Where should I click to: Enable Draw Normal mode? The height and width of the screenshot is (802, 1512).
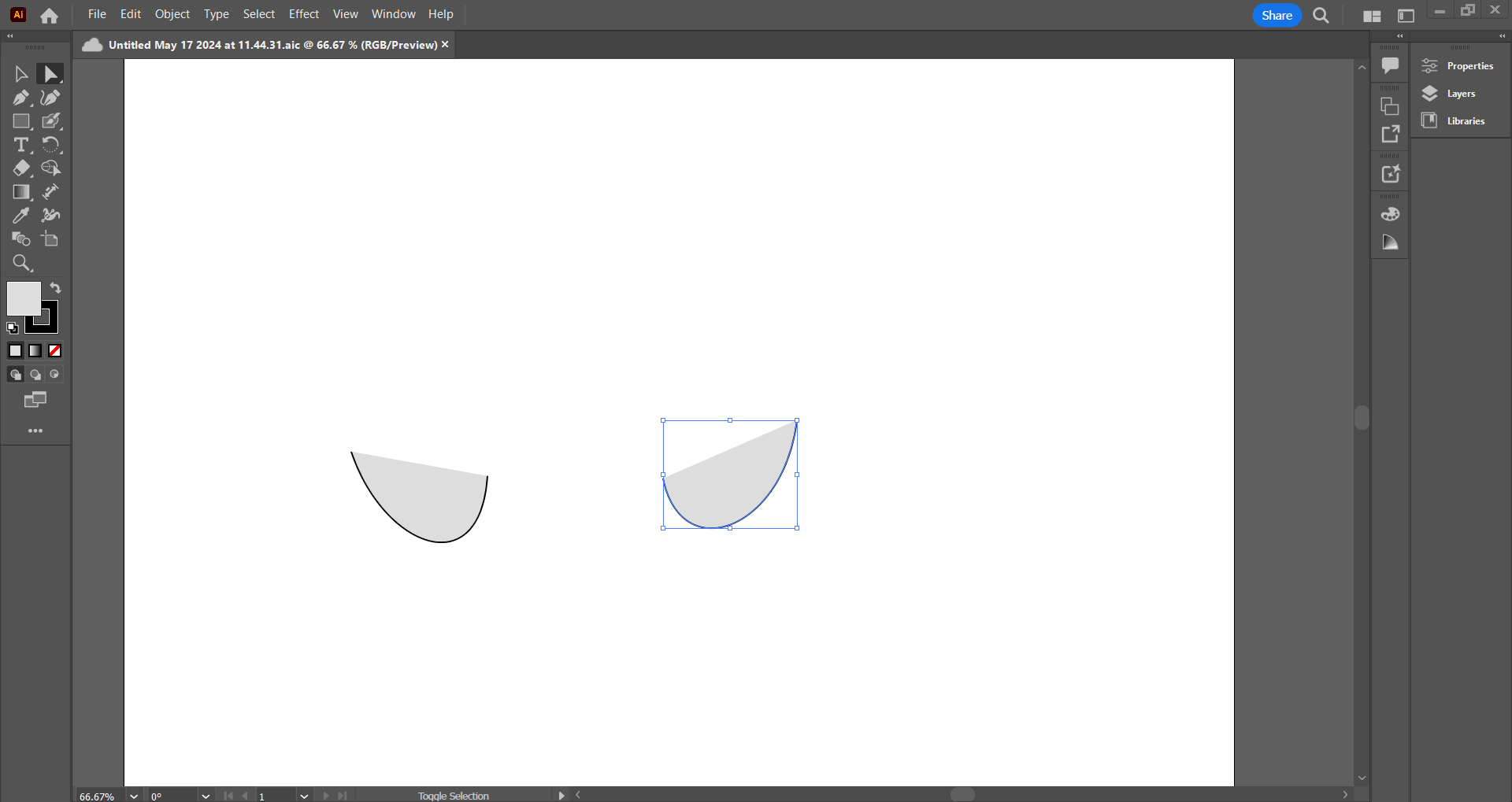coord(16,375)
